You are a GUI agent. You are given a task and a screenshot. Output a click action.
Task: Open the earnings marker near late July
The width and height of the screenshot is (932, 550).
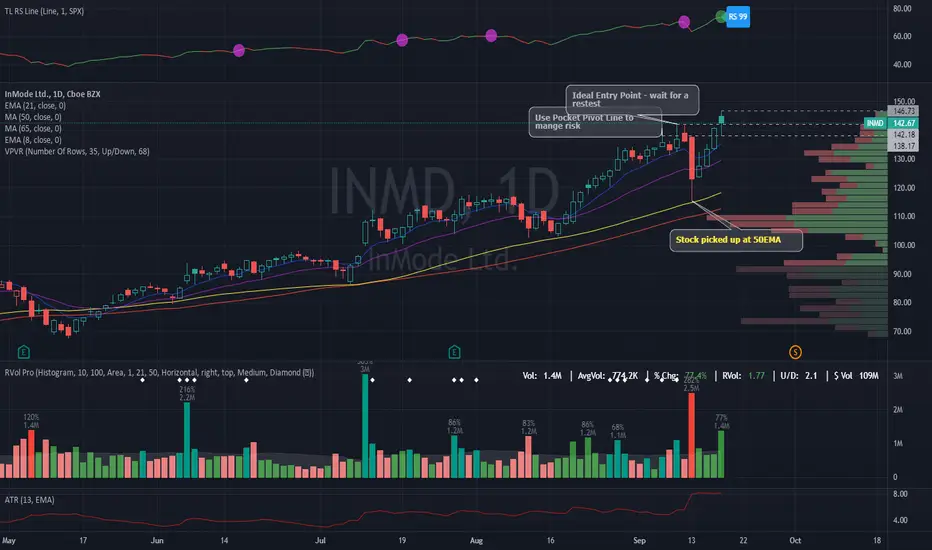[454, 352]
